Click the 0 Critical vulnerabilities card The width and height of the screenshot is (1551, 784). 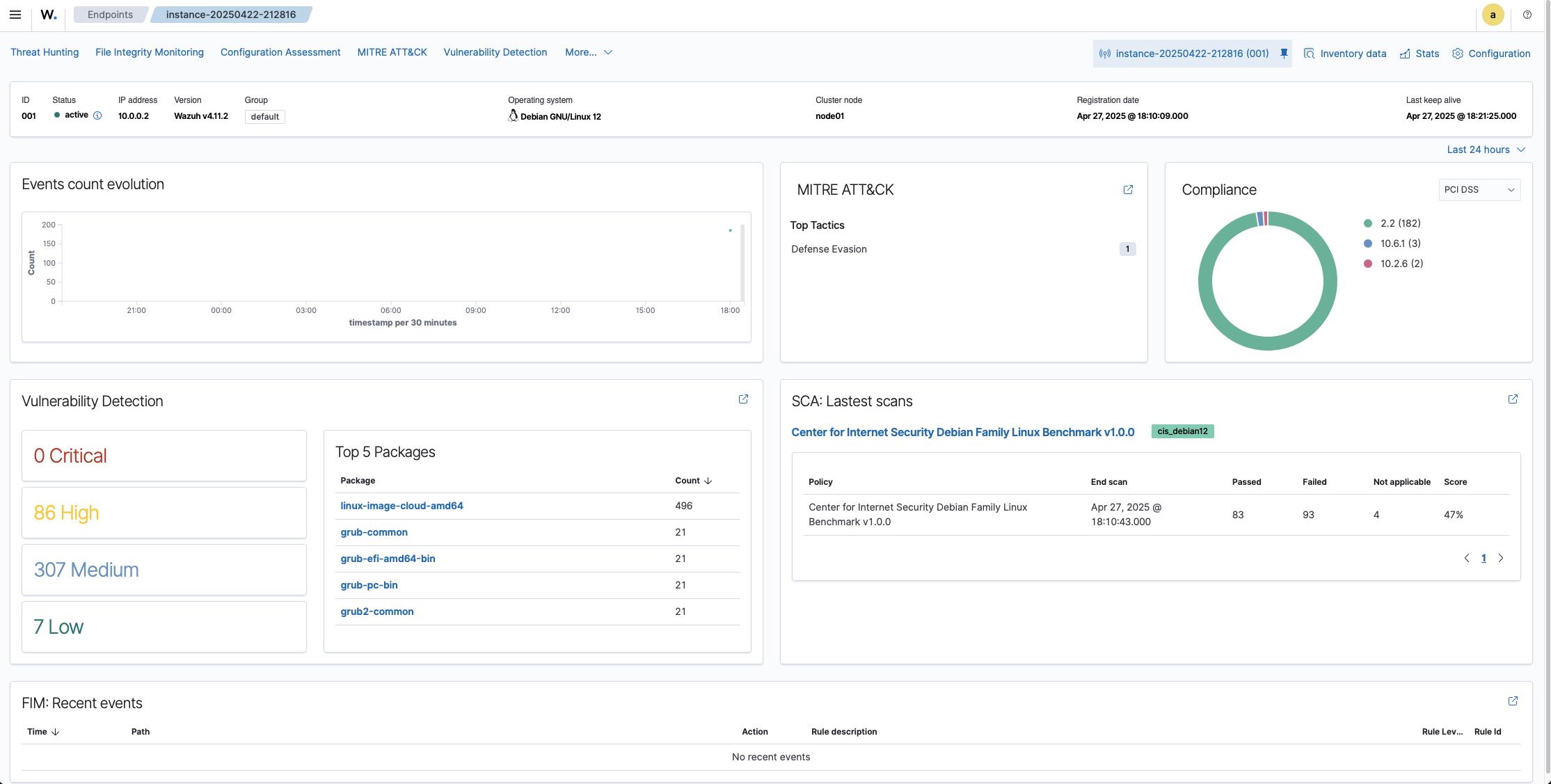click(x=164, y=456)
